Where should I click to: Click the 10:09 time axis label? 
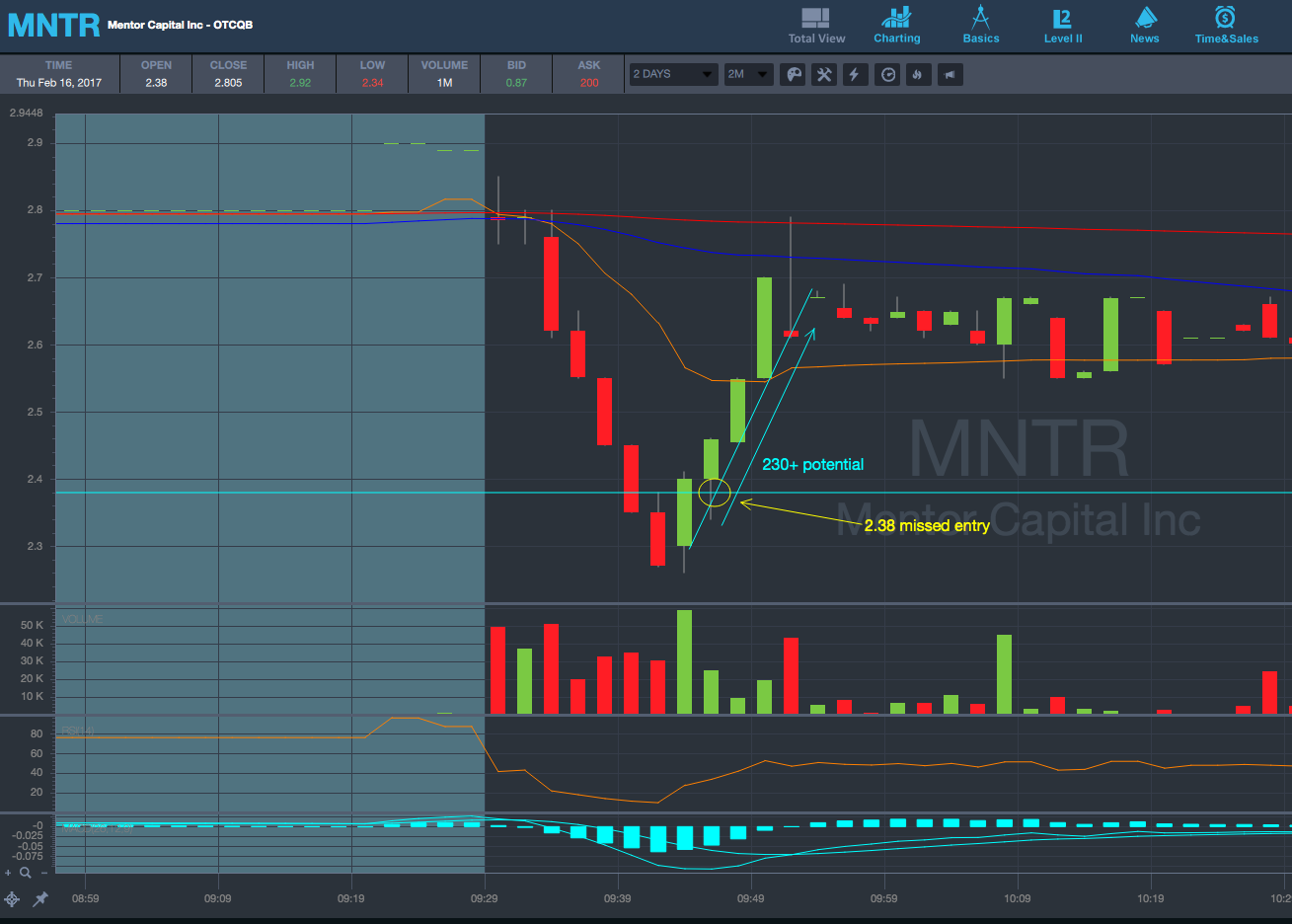coord(1018,898)
